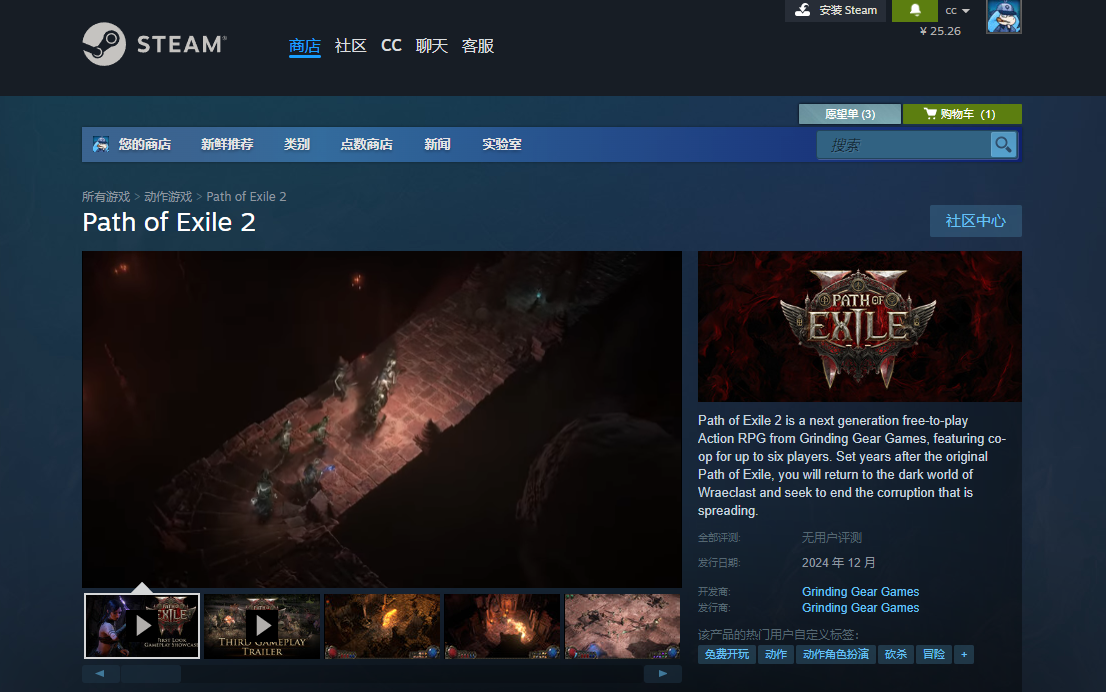Click the carousel scrollbar under the thumbnails
Screen dimensions: 1106x692
point(150,673)
